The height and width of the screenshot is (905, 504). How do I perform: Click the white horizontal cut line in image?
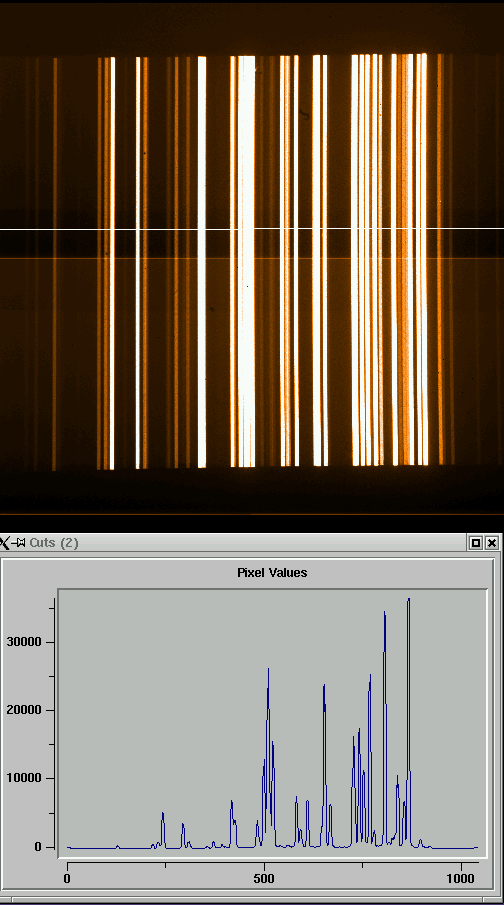(x=252, y=229)
